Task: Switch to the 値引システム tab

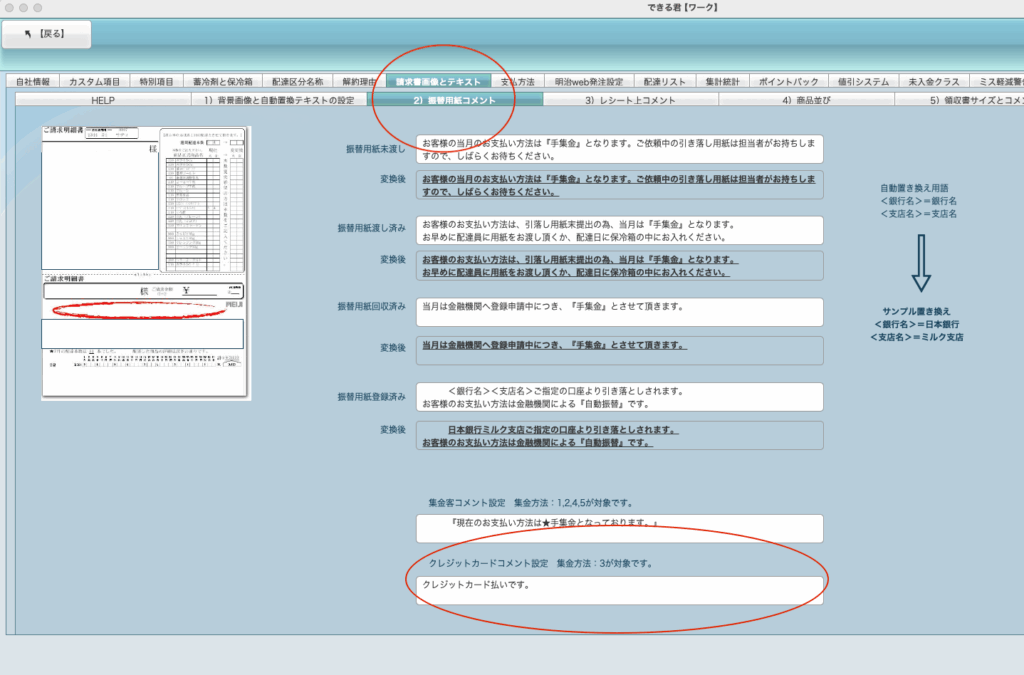Action: coord(863,82)
